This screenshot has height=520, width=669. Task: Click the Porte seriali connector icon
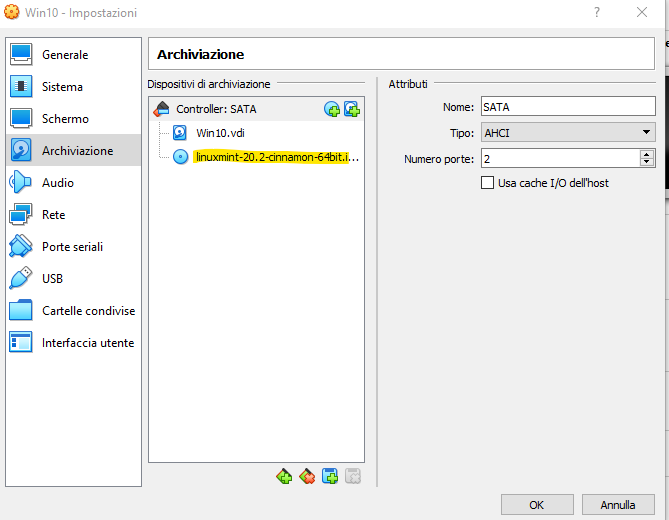[20, 246]
